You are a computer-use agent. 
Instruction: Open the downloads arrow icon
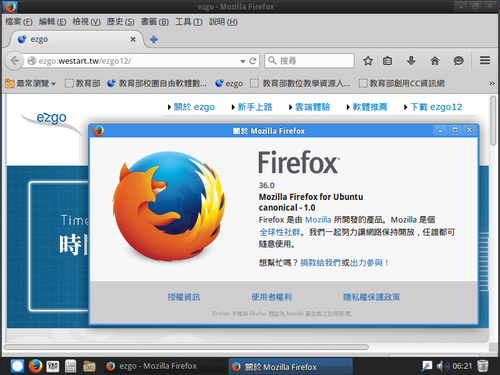[411, 61]
